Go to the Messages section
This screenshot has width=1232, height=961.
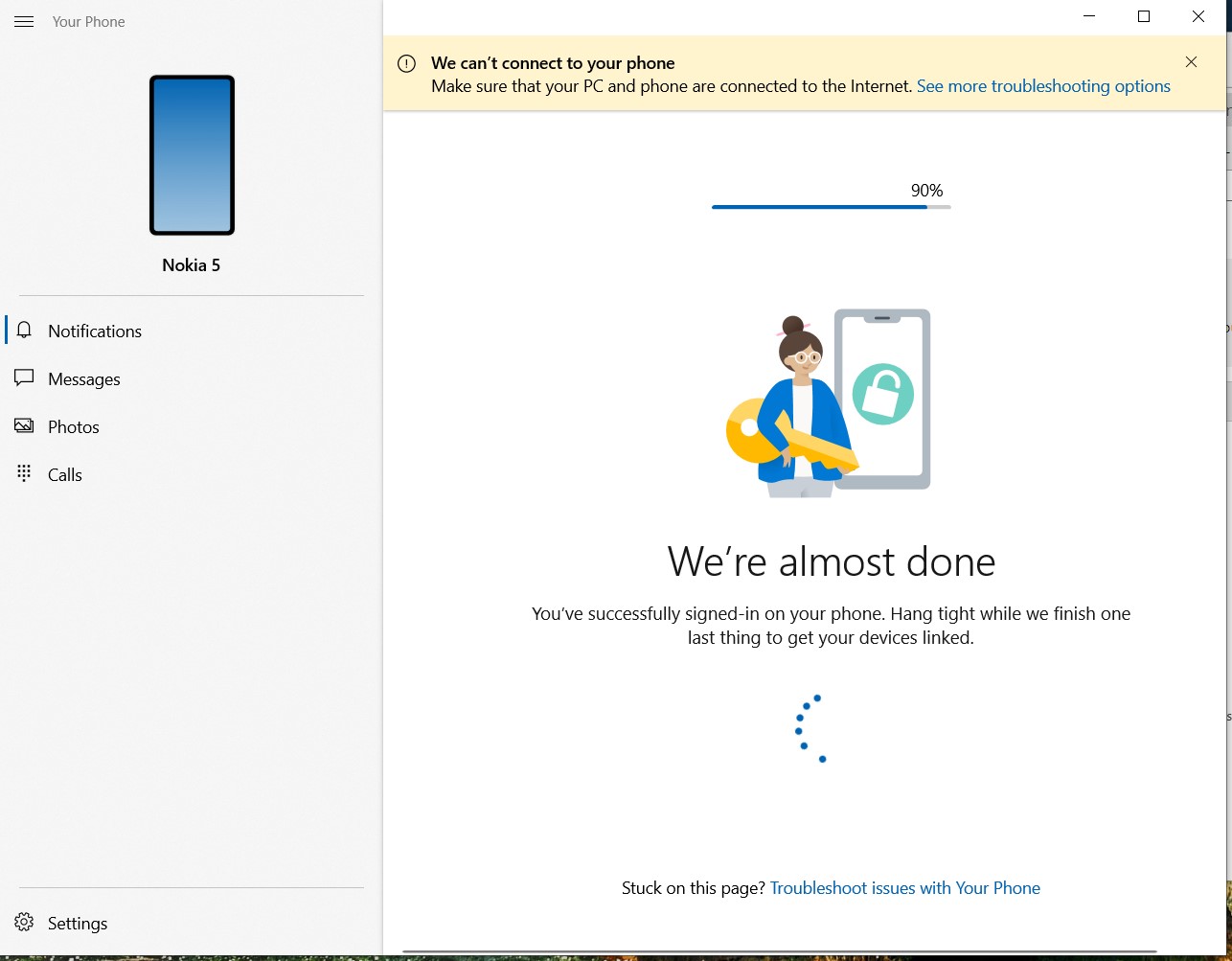coord(192,378)
